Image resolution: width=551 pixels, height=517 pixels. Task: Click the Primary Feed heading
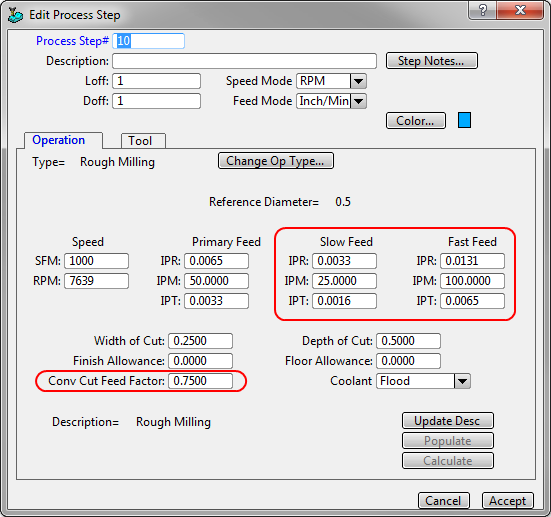(x=226, y=242)
